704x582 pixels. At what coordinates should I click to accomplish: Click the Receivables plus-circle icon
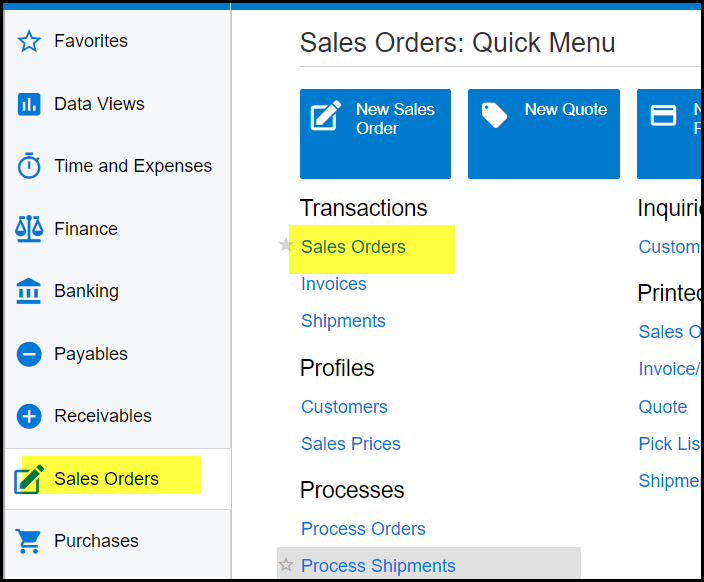click(30, 416)
